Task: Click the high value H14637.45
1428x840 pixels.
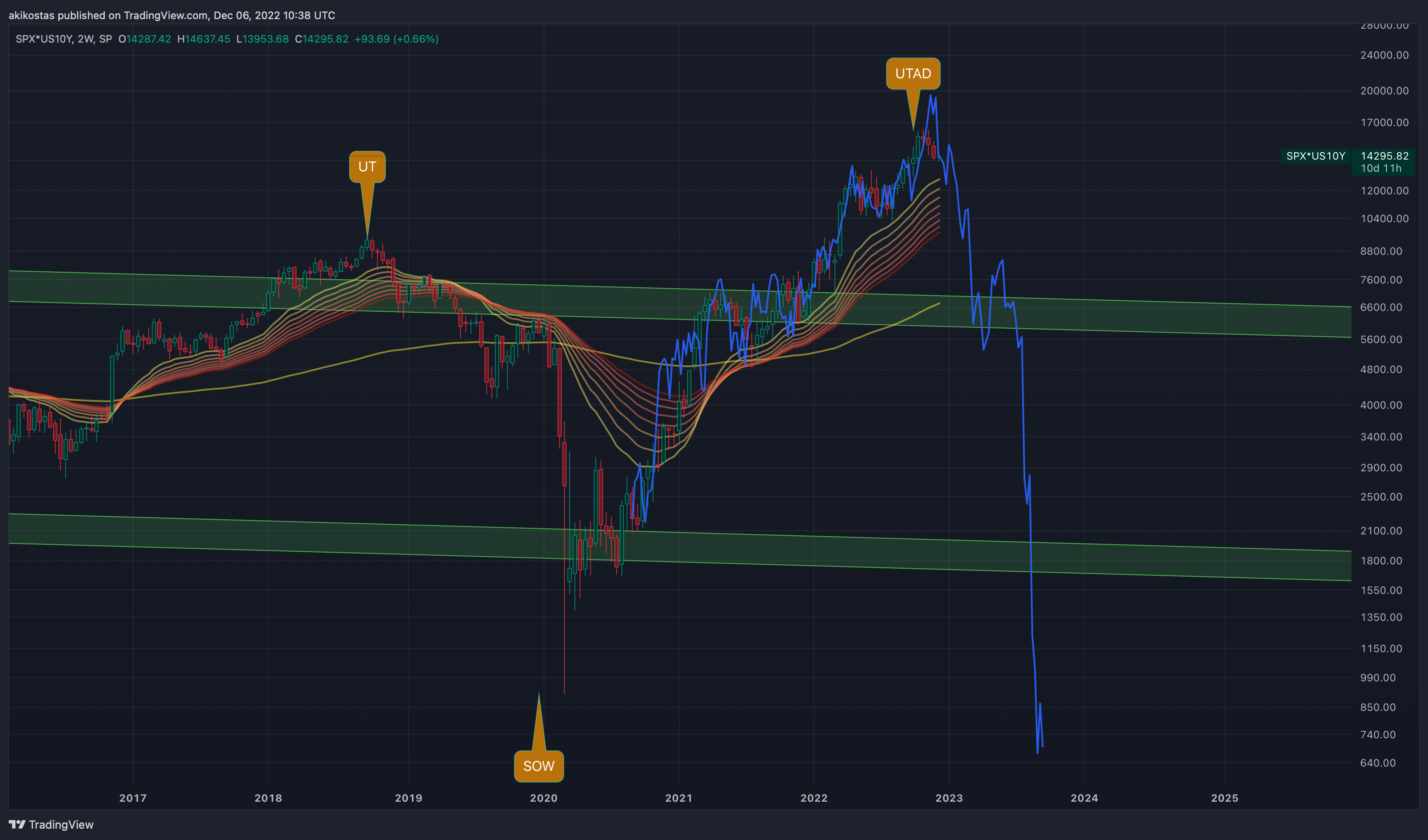Action: pyautogui.click(x=204, y=39)
